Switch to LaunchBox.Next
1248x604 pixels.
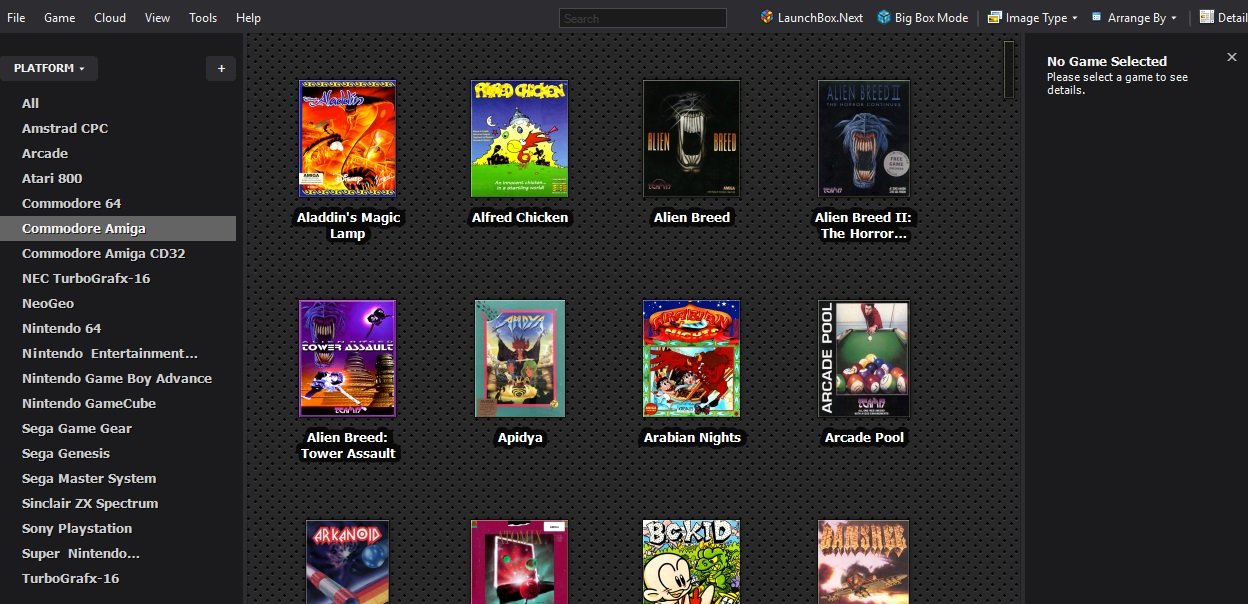pos(812,18)
